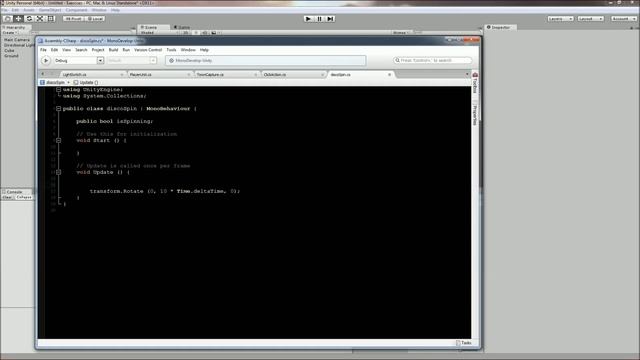
Task: Open MonoDevelop View menu
Action: (66, 50)
